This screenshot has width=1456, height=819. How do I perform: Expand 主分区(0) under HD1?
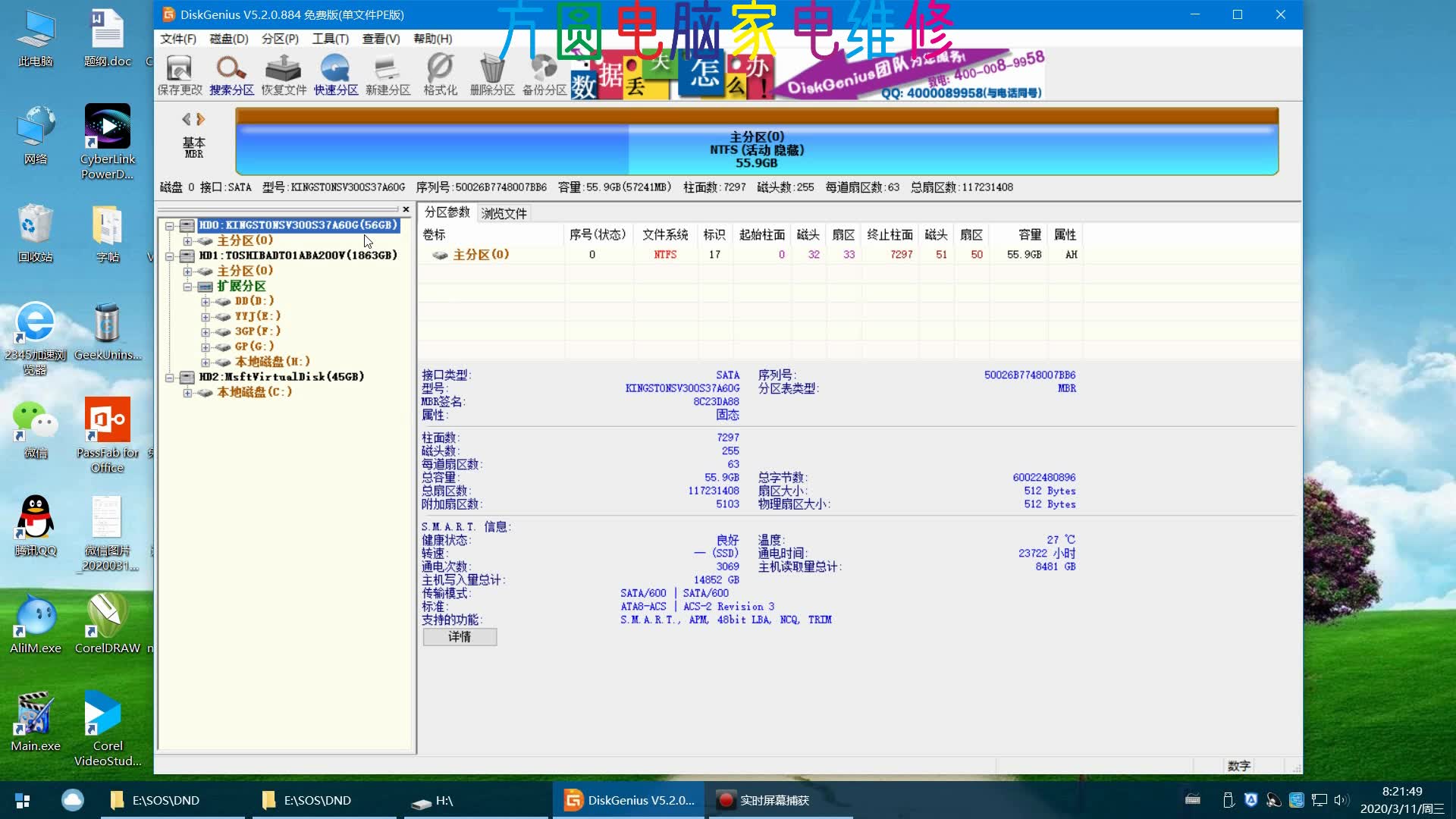[x=187, y=271]
